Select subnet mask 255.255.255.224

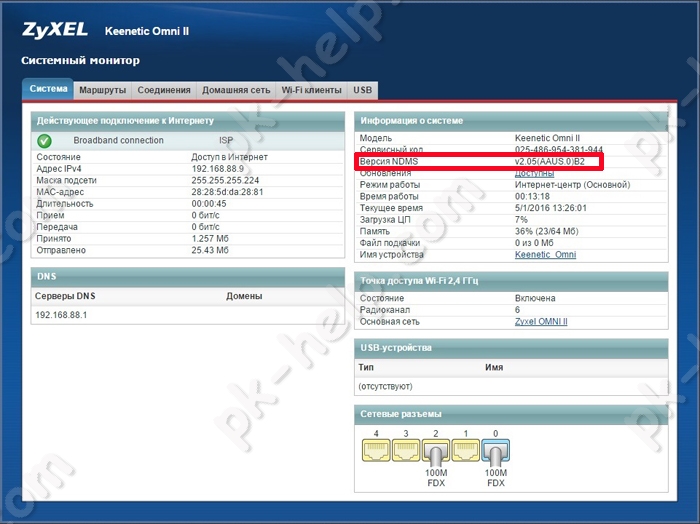tap(225, 180)
